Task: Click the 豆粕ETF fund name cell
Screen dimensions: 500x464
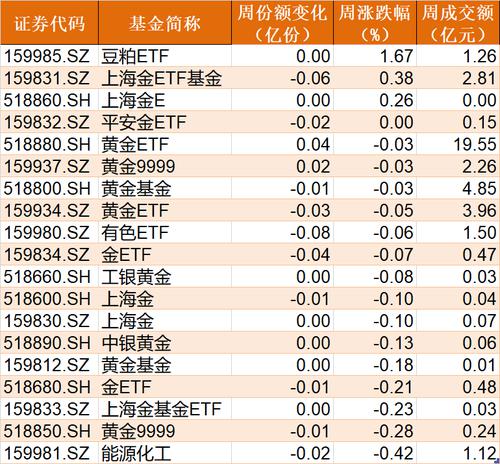Action: [x=165, y=56]
